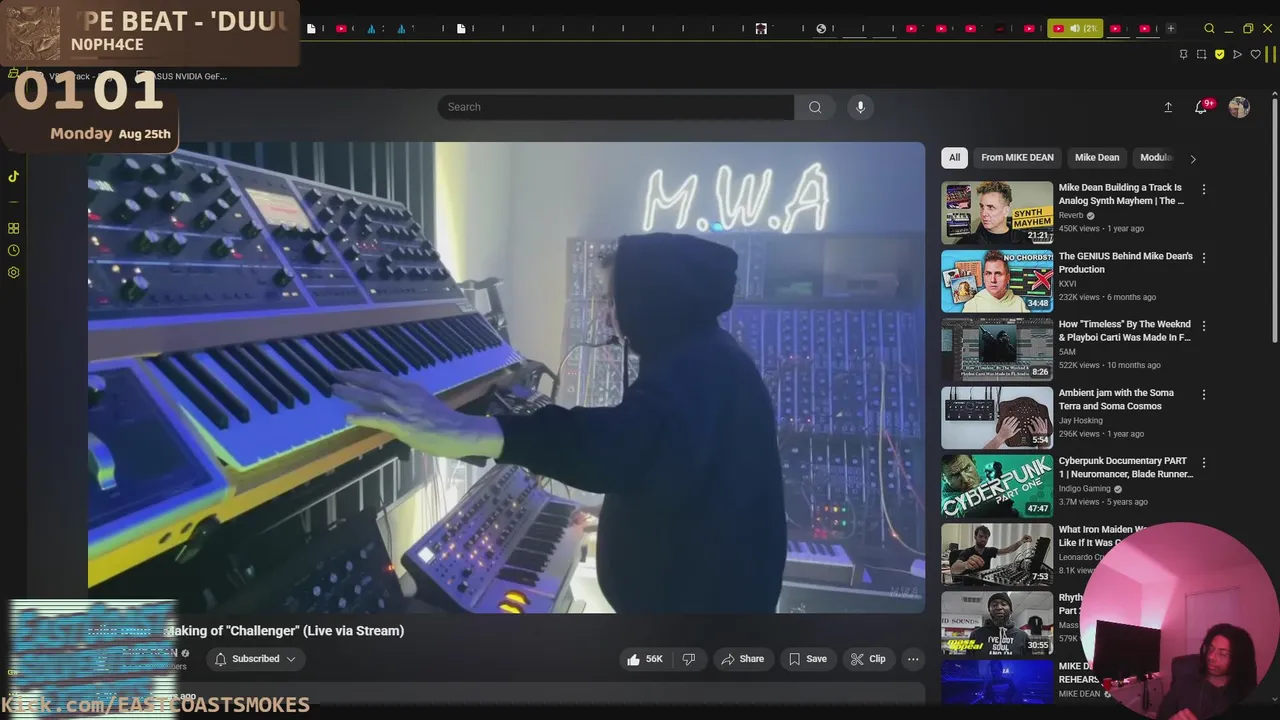The height and width of the screenshot is (720, 1280).
Task: Click the Clip button
Action: (868, 659)
